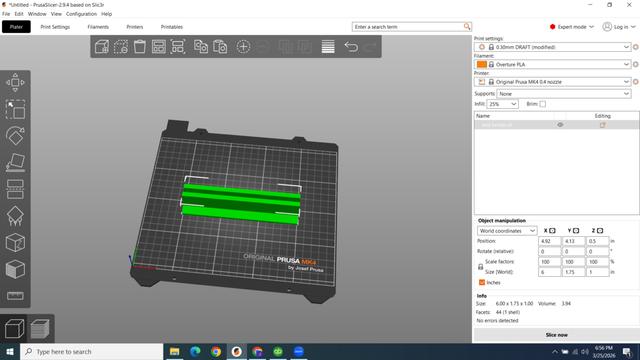This screenshot has height=360, width=640.
Task: Open the Supports None dropdown
Action: 564,94
